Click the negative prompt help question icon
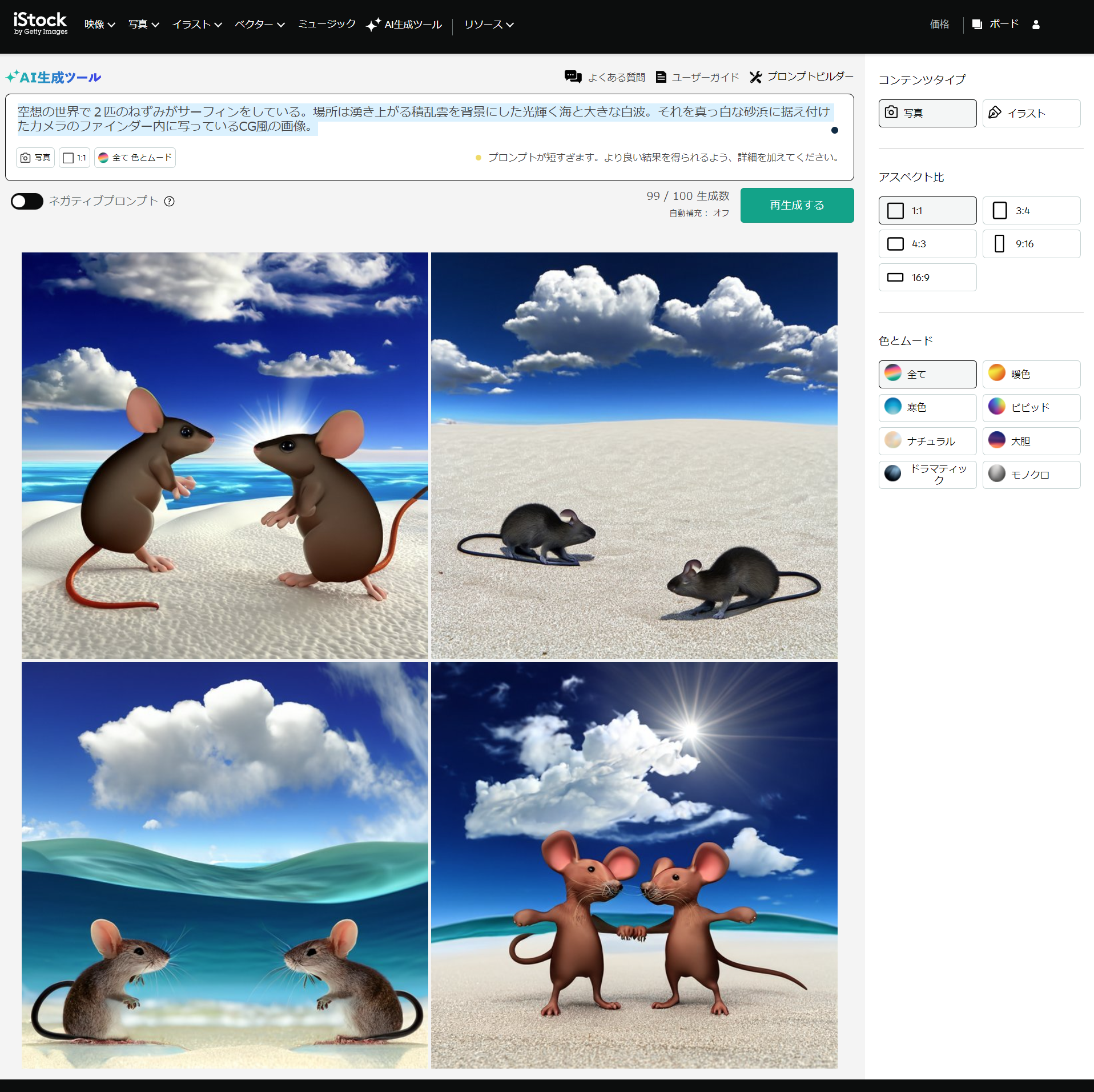1094x1092 pixels. coord(169,201)
